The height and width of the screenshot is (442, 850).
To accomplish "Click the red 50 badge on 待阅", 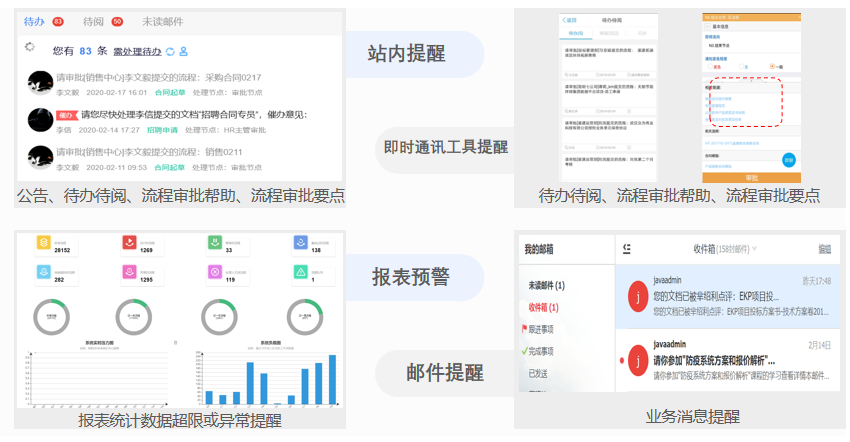I will coord(117,22).
